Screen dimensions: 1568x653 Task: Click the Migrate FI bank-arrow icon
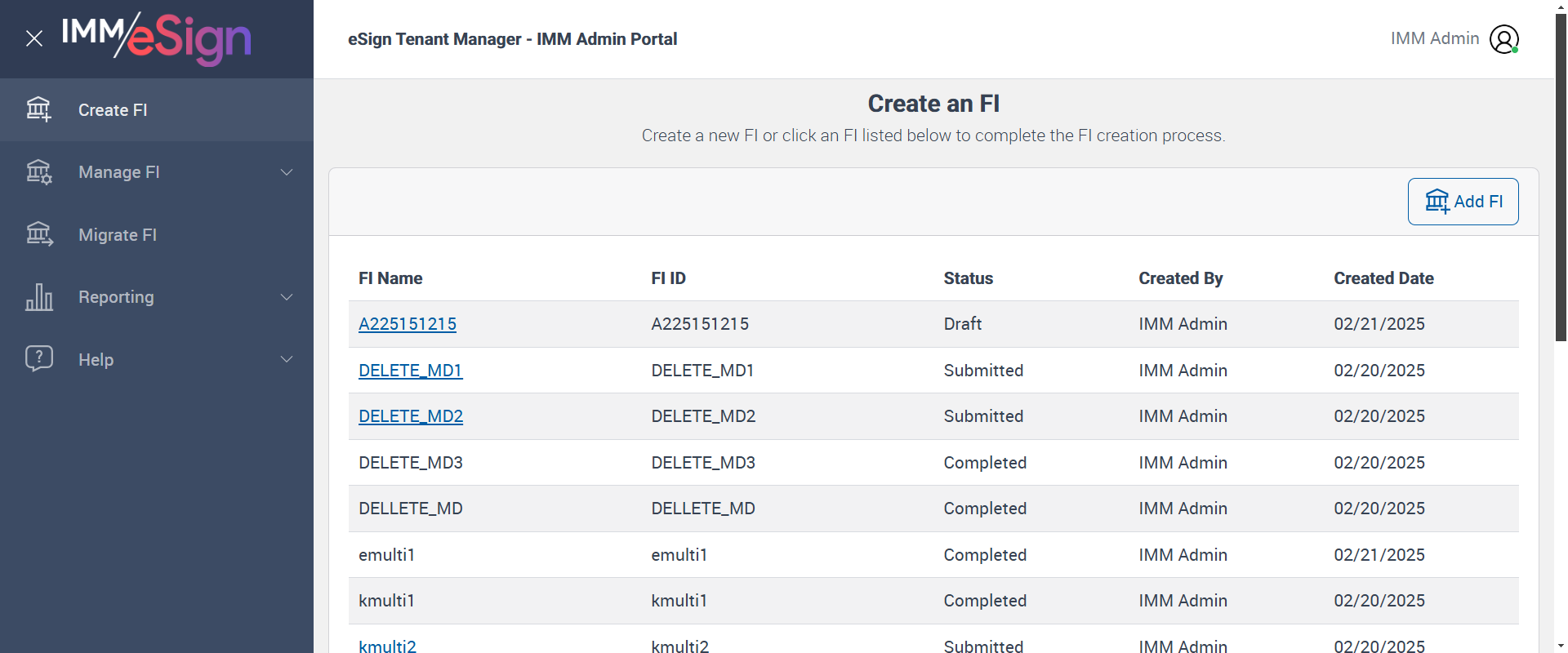(38, 234)
